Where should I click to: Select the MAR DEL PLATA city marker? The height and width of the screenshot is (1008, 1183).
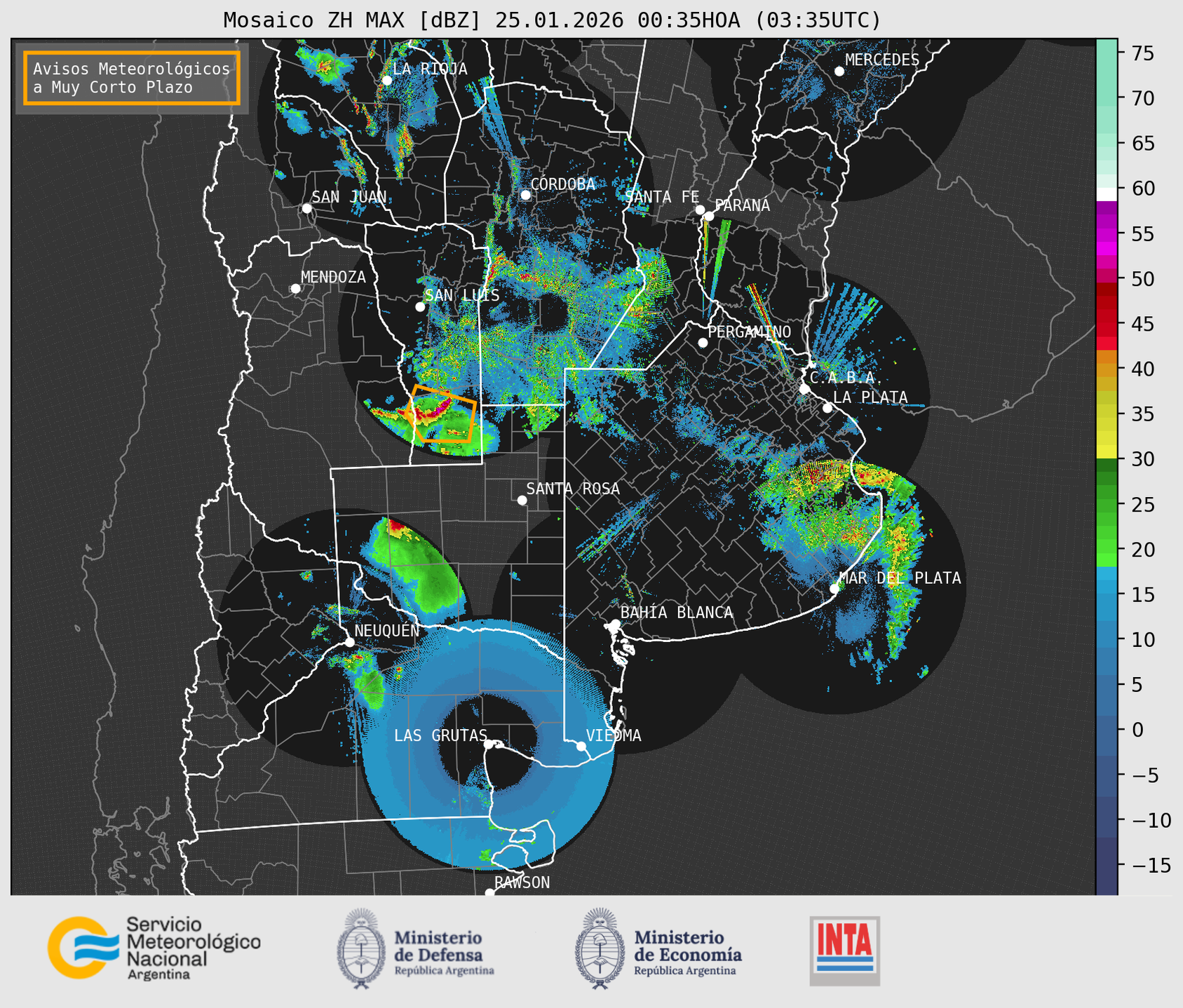pos(834,588)
